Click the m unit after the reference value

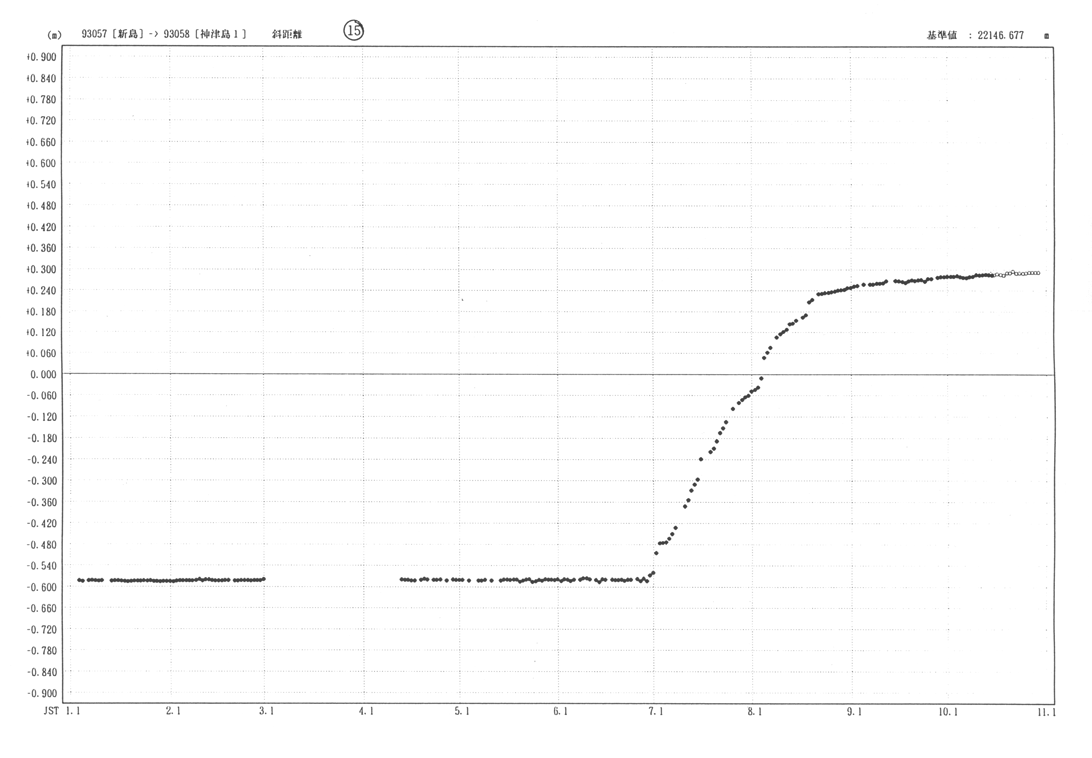1046,36
